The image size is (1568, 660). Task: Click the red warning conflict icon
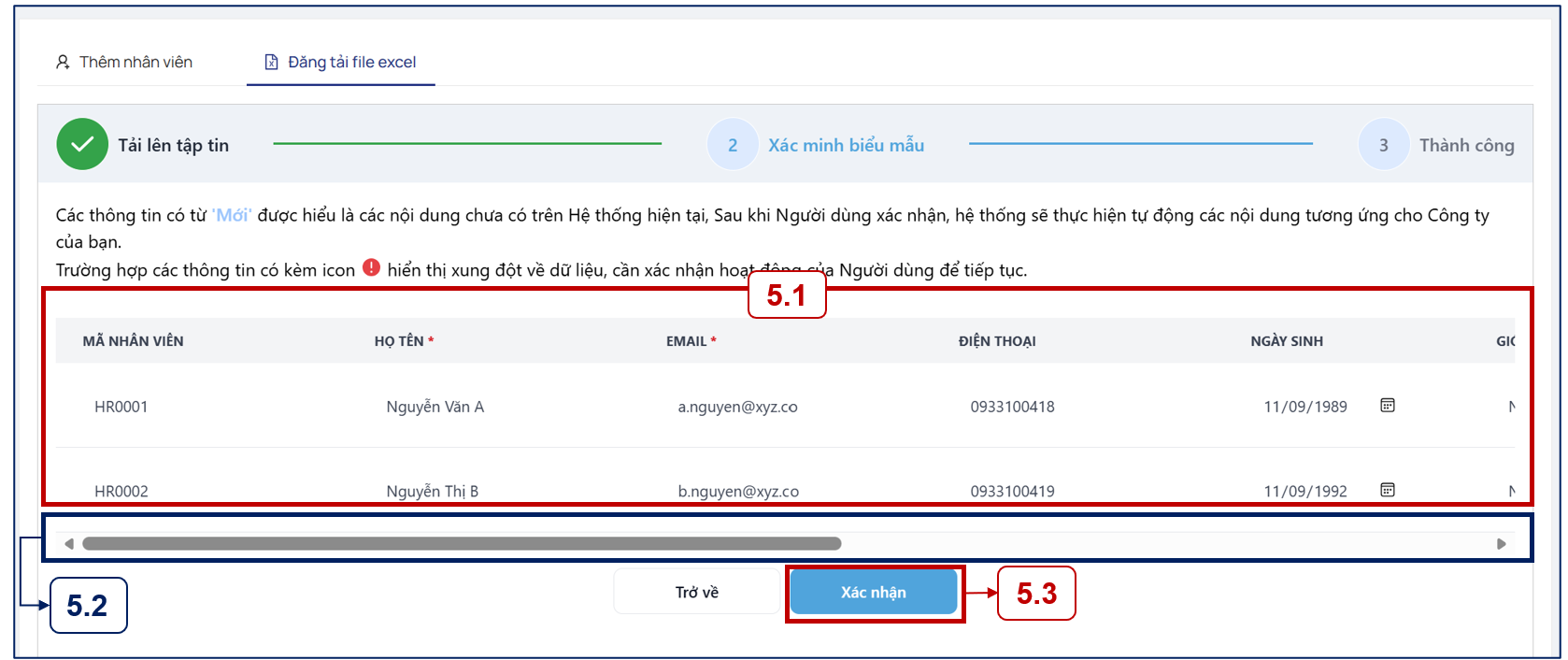(371, 267)
